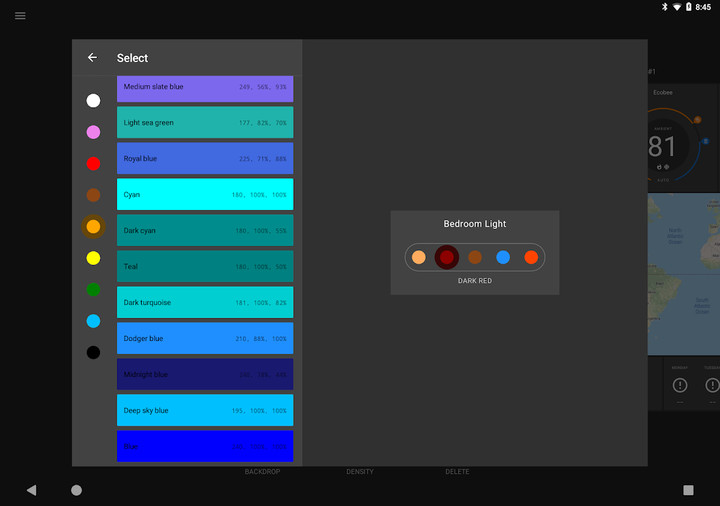The image size is (720, 506).
Task: Pick the green color category circle
Action: [93, 290]
